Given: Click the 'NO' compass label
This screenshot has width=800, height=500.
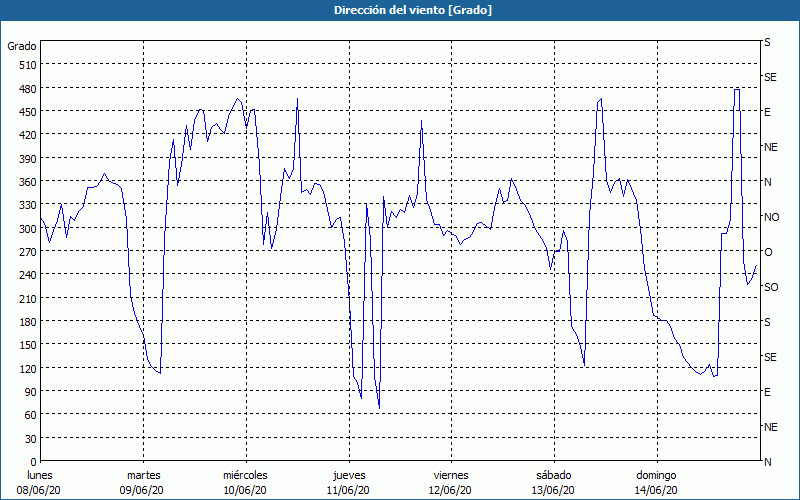Looking at the screenshot, I should coord(771,217).
